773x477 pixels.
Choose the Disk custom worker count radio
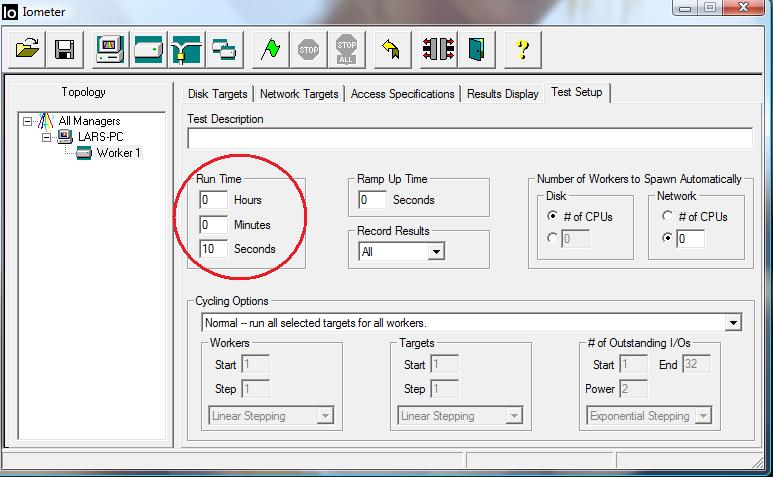tap(552, 238)
